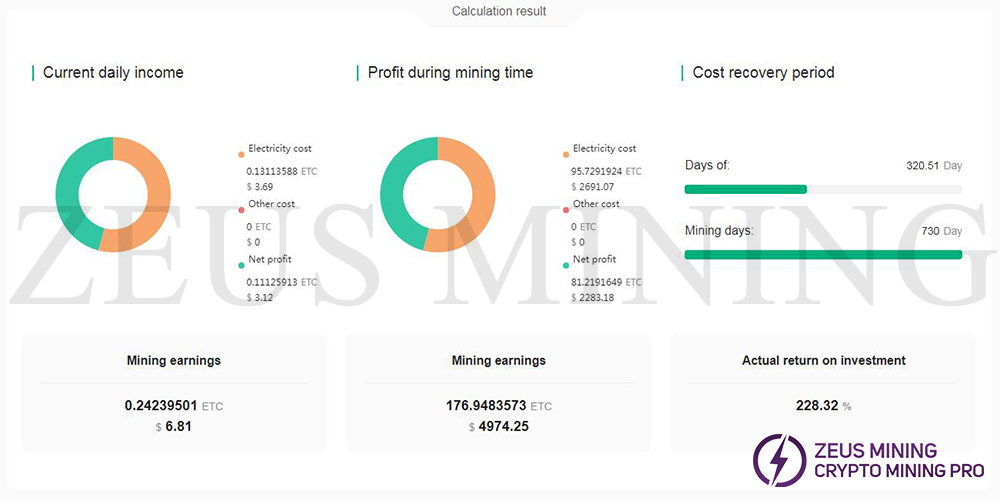
Task: Click orange Electricity cost dot under Profit during mining time
Action: pos(566,155)
